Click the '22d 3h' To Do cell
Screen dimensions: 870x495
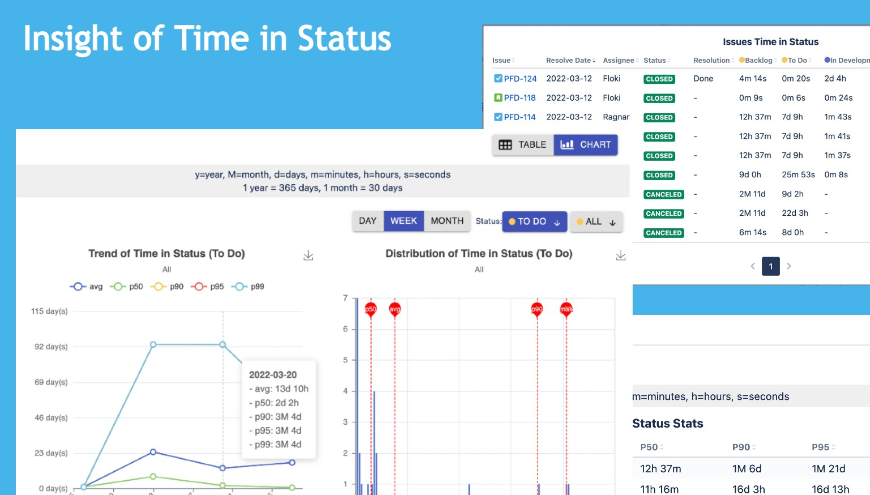pos(795,213)
